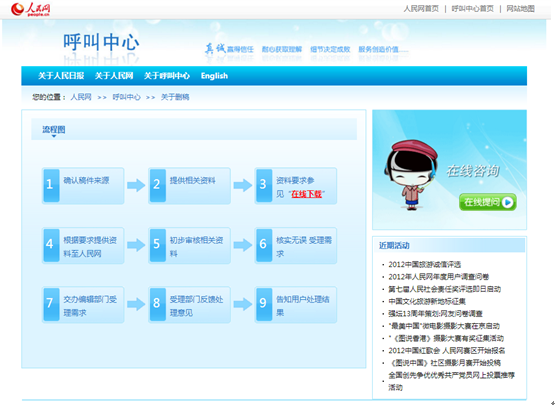Open 中国文化旅游新地标征集 link

pos(427,301)
